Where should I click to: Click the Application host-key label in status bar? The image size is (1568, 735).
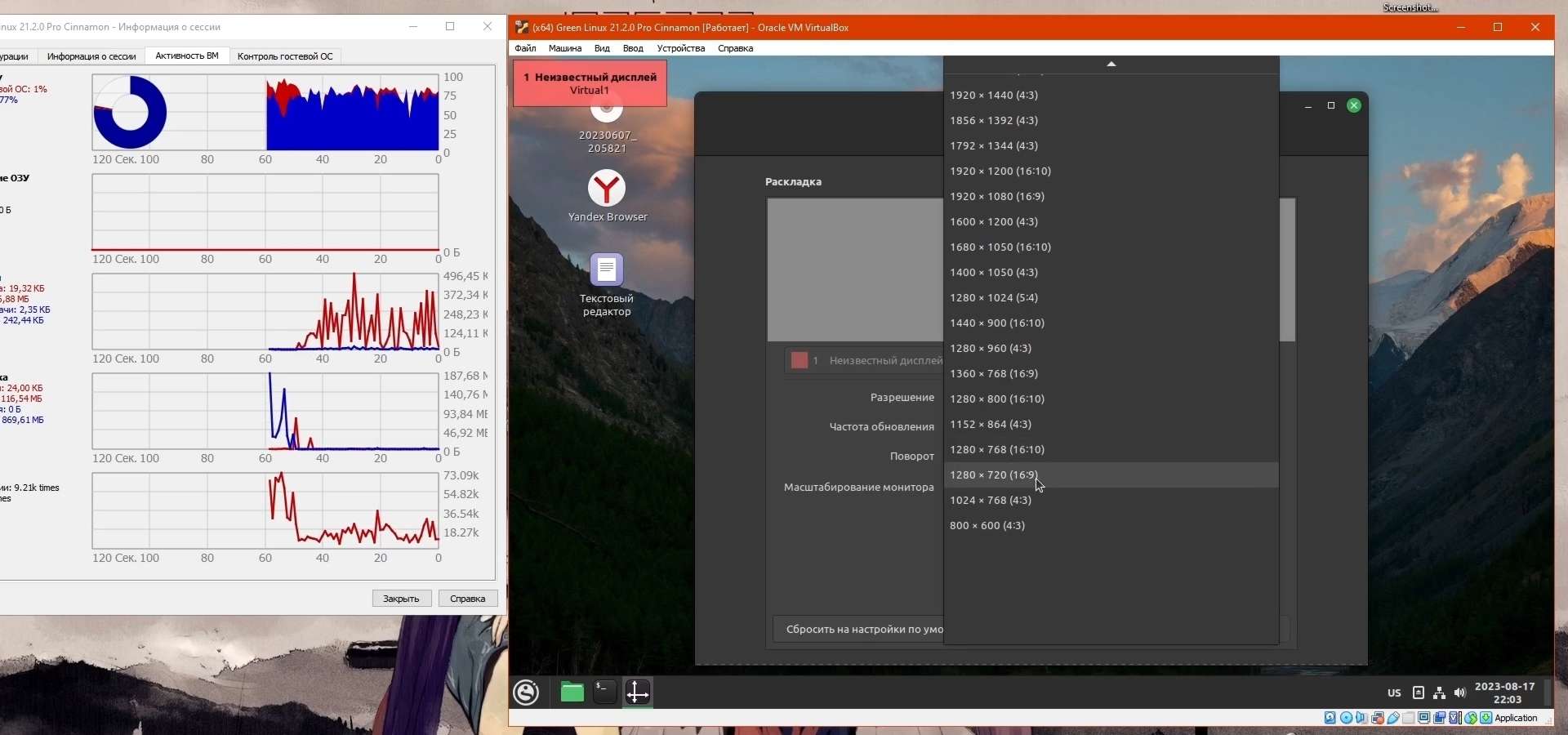(x=1517, y=718)
